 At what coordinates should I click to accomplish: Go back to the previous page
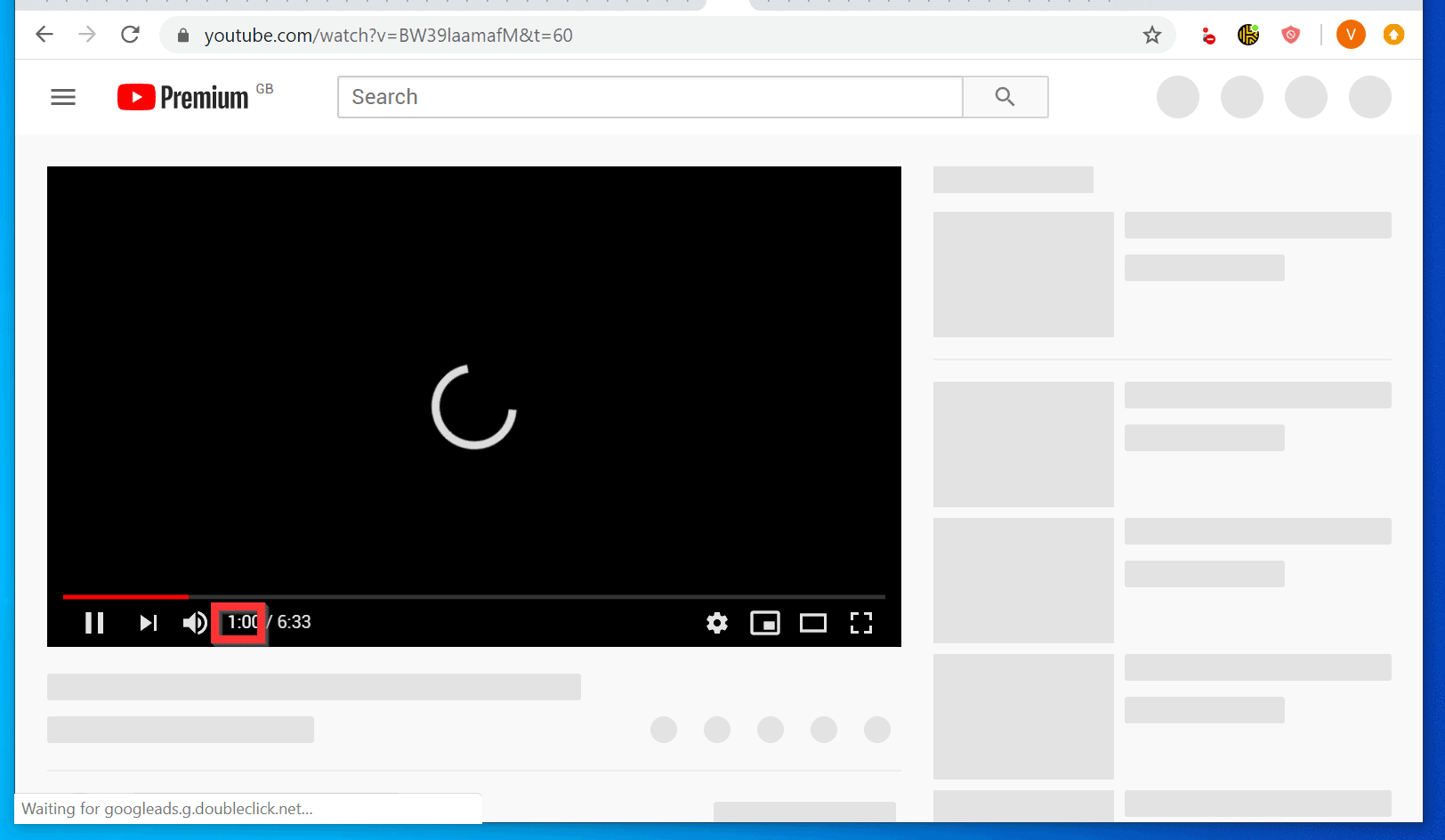[x=44, y=35]
